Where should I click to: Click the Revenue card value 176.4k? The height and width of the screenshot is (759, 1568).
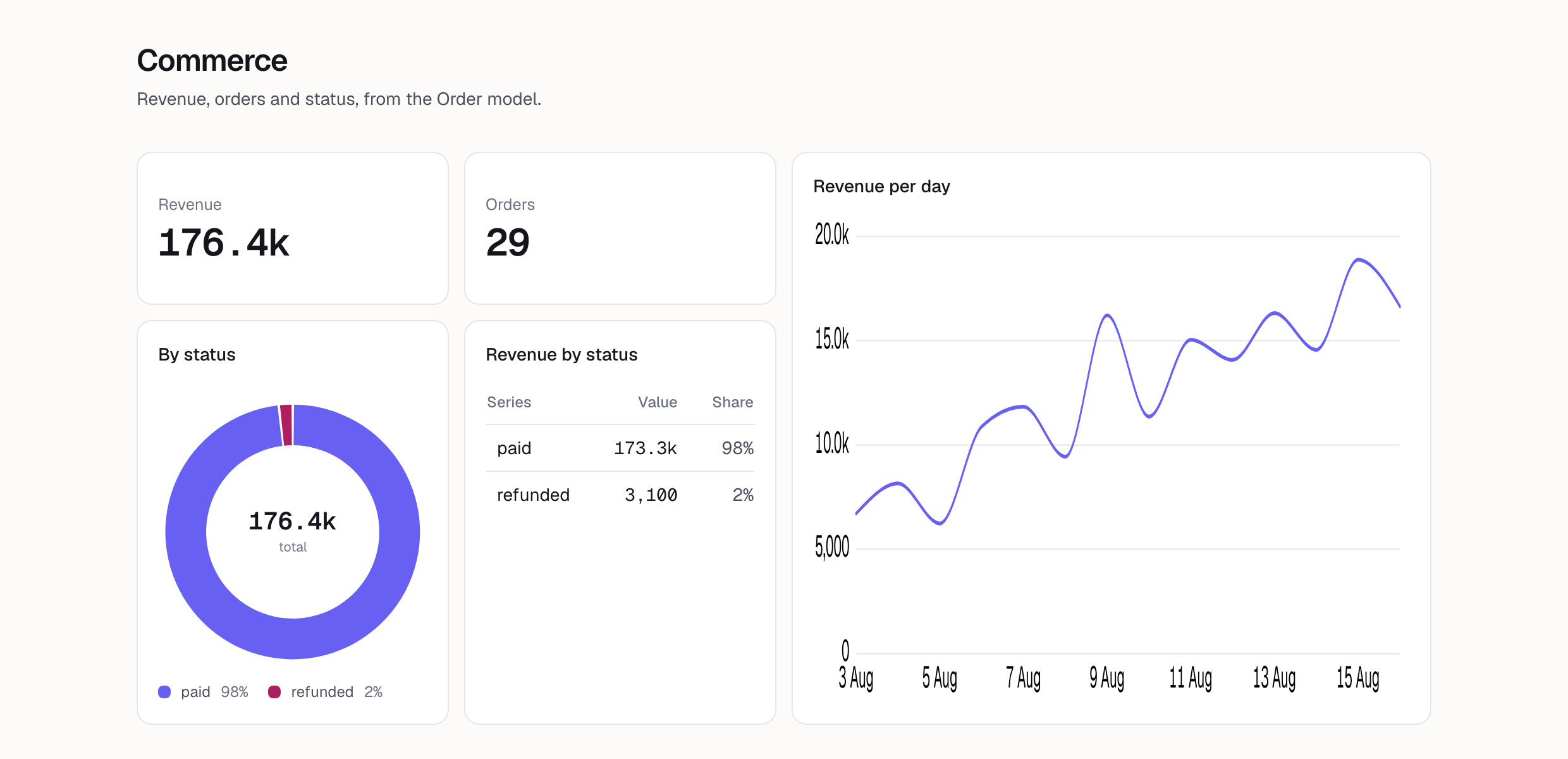tap(224, 243)
